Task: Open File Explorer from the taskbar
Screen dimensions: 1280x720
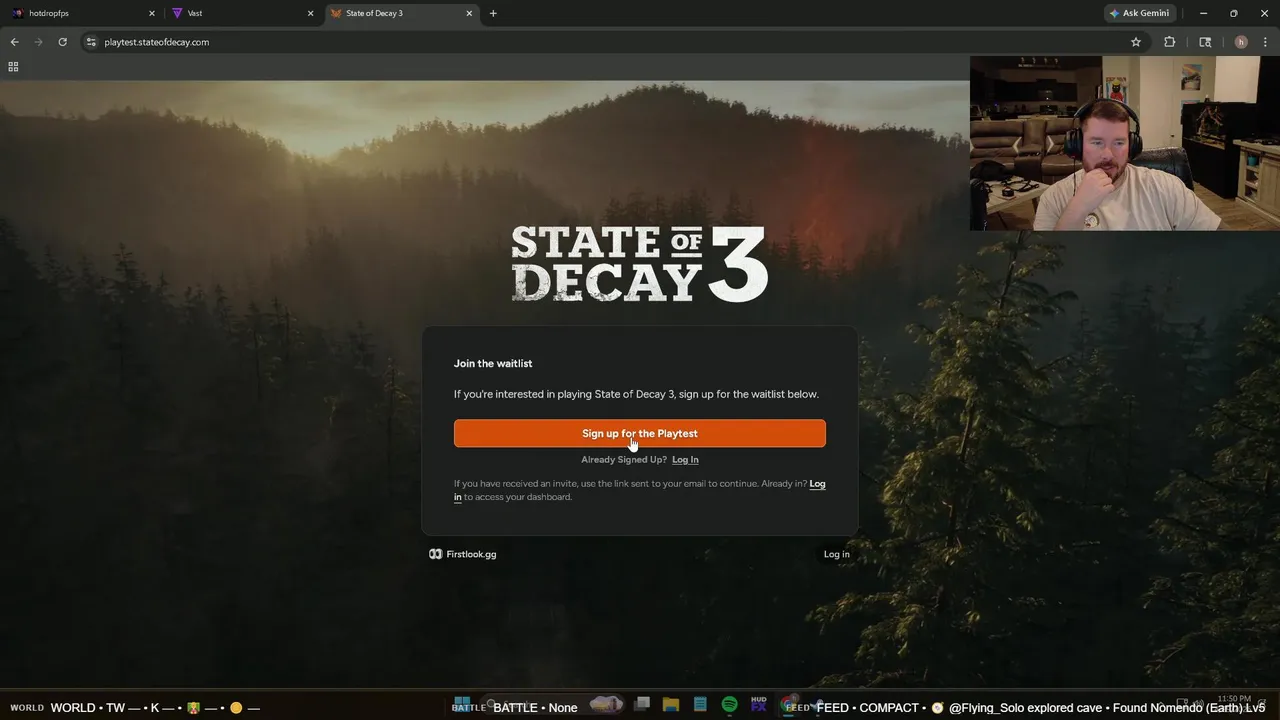Action: coord(671,705)
